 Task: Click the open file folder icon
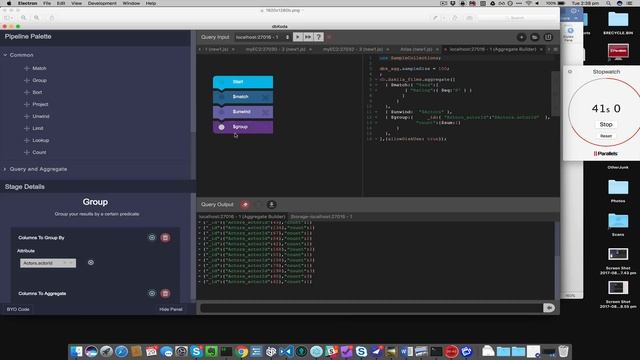coord(535,37)
